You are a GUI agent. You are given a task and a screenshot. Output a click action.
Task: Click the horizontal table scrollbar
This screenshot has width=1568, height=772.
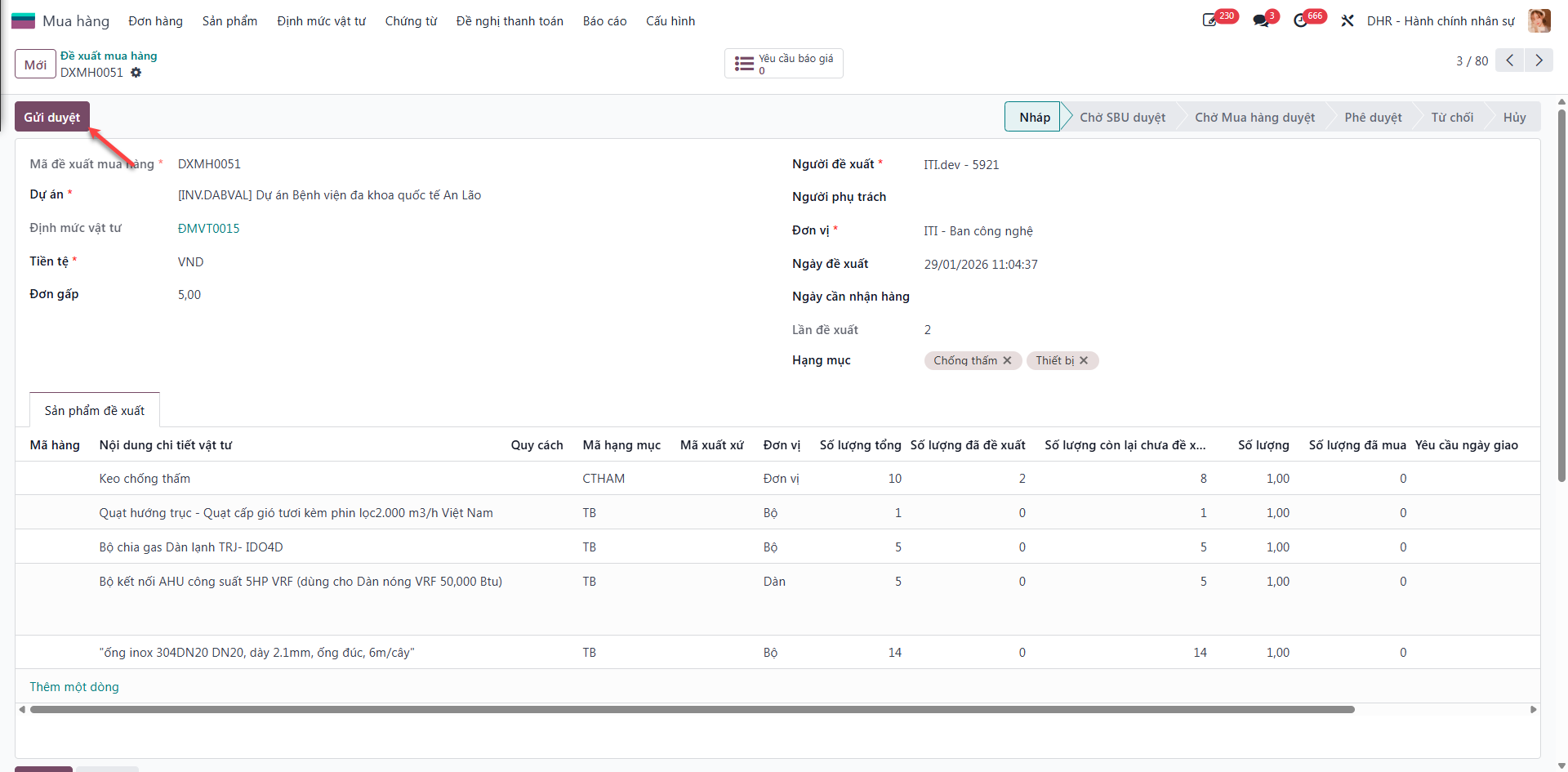point(693,709)
